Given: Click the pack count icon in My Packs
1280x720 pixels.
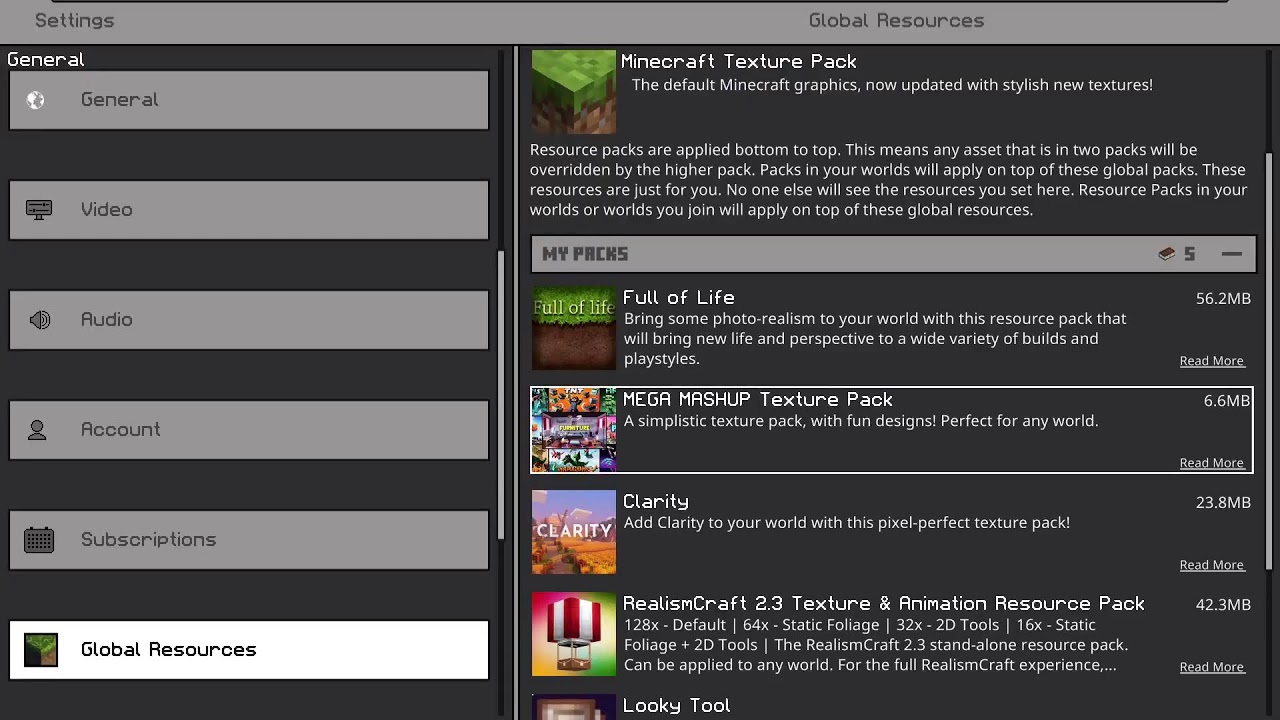Looking at the screenshot, I should [x=1167, y=254].
